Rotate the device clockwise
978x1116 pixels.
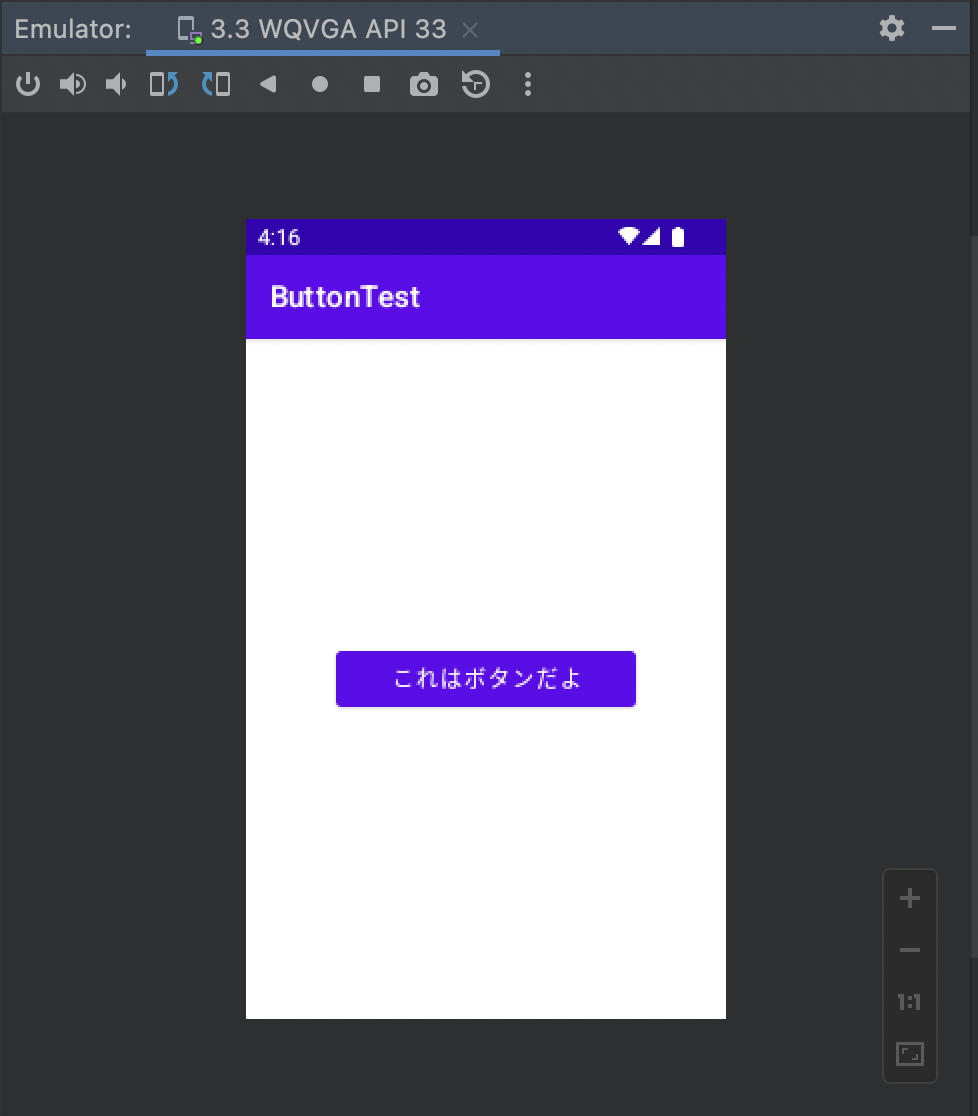point(216,84)
